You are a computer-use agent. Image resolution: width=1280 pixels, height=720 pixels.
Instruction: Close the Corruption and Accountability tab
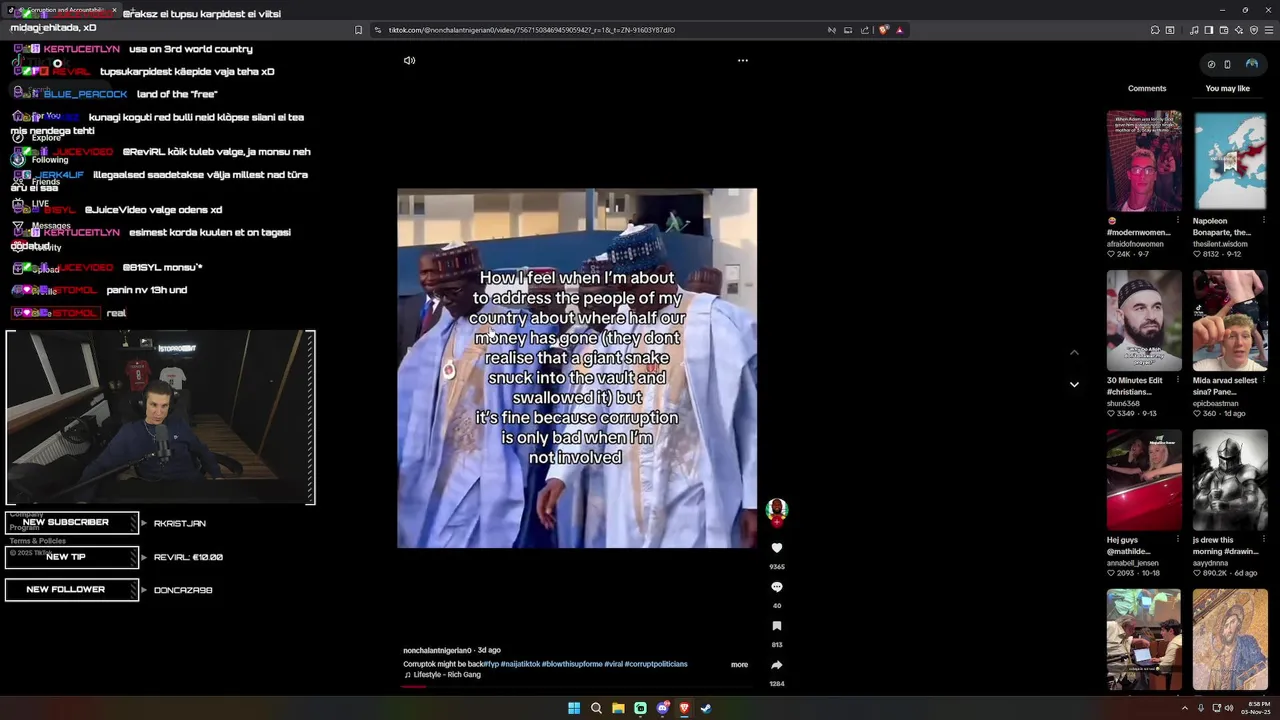(114, 10)
